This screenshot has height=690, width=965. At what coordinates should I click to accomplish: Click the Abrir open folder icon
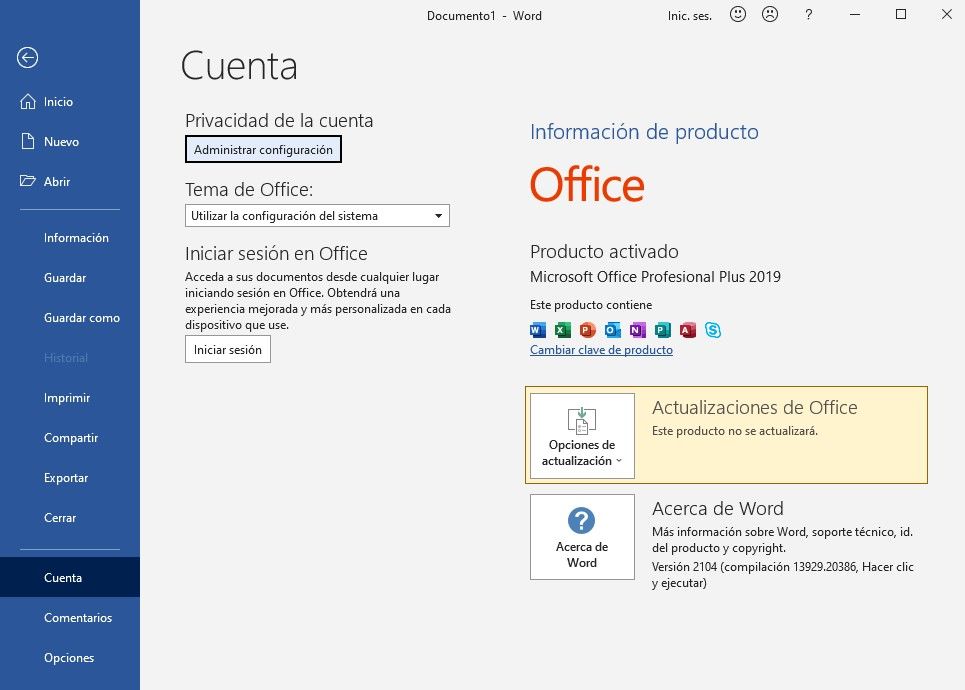click(x=28, y=181)
